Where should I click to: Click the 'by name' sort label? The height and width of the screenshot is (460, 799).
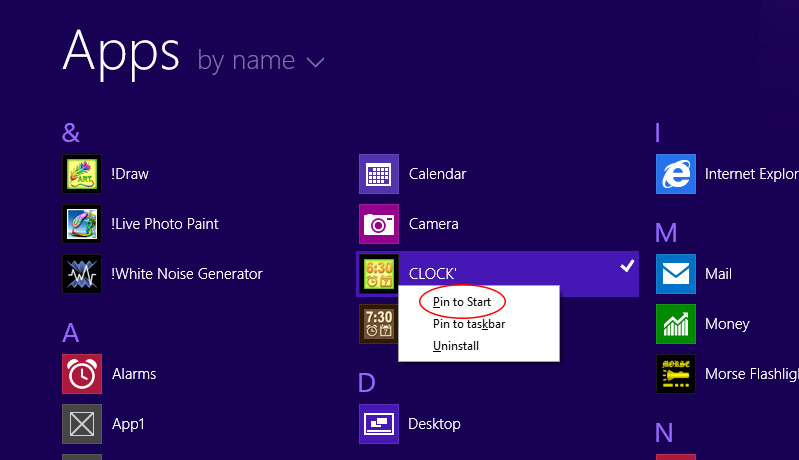point(246,61)
